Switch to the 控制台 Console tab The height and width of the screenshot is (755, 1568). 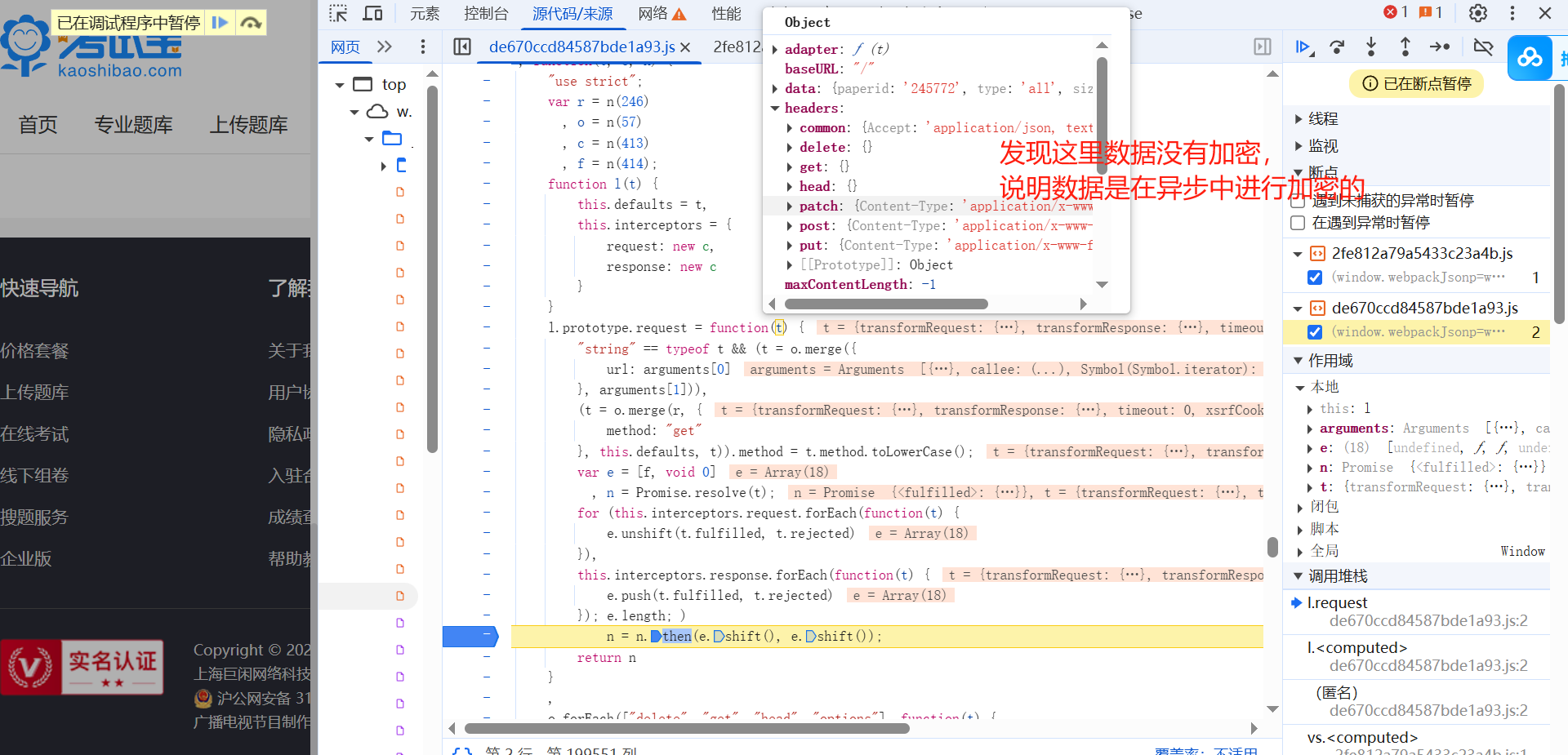[x=486, y=13]
